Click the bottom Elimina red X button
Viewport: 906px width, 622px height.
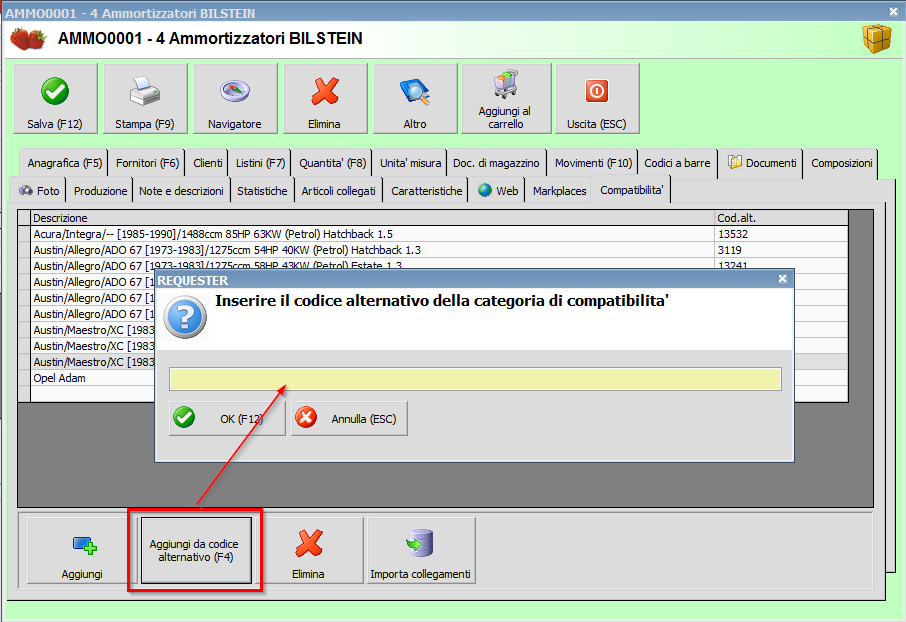(x=309, y=550)
